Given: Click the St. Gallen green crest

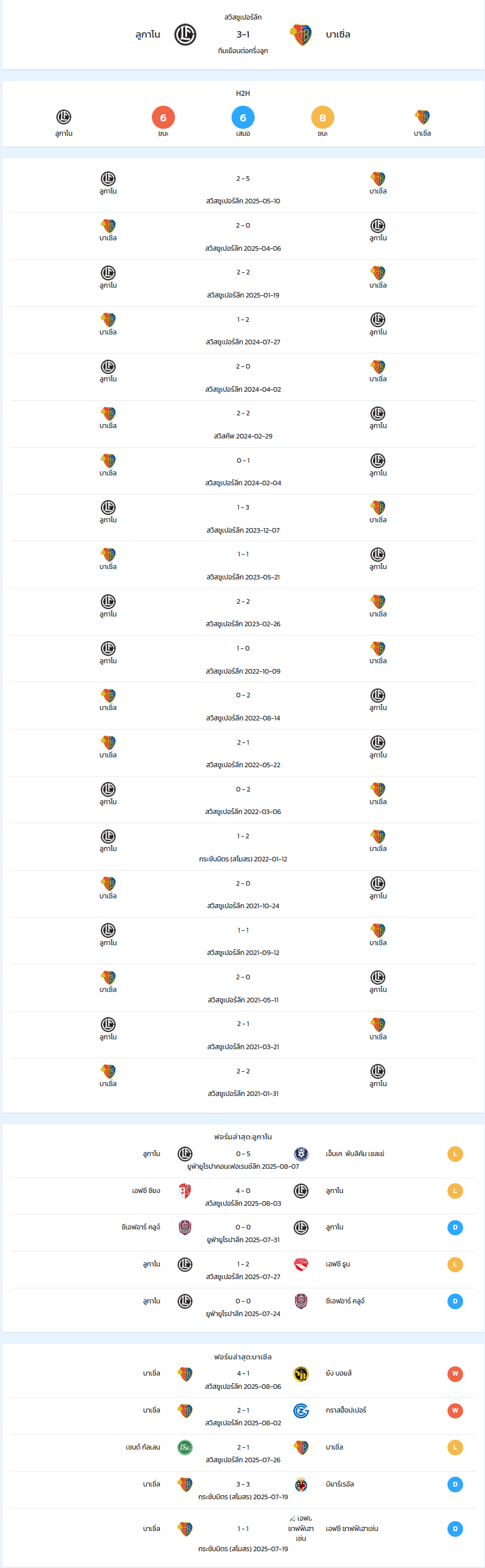Looking at the screenshot, I should pos(185,1447).
